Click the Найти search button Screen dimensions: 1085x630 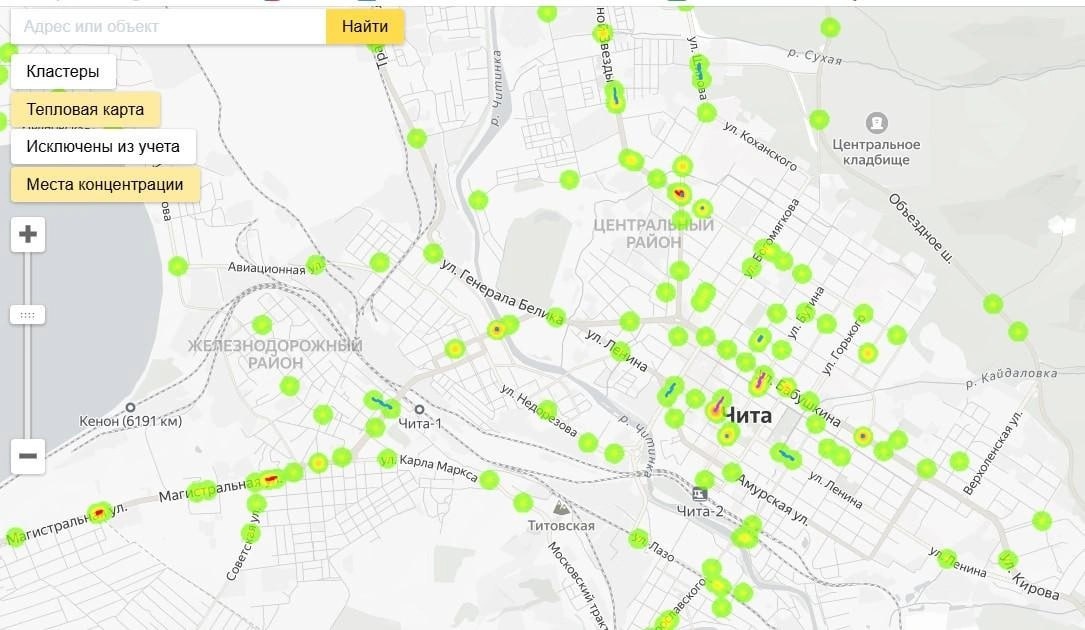(365, 26)
